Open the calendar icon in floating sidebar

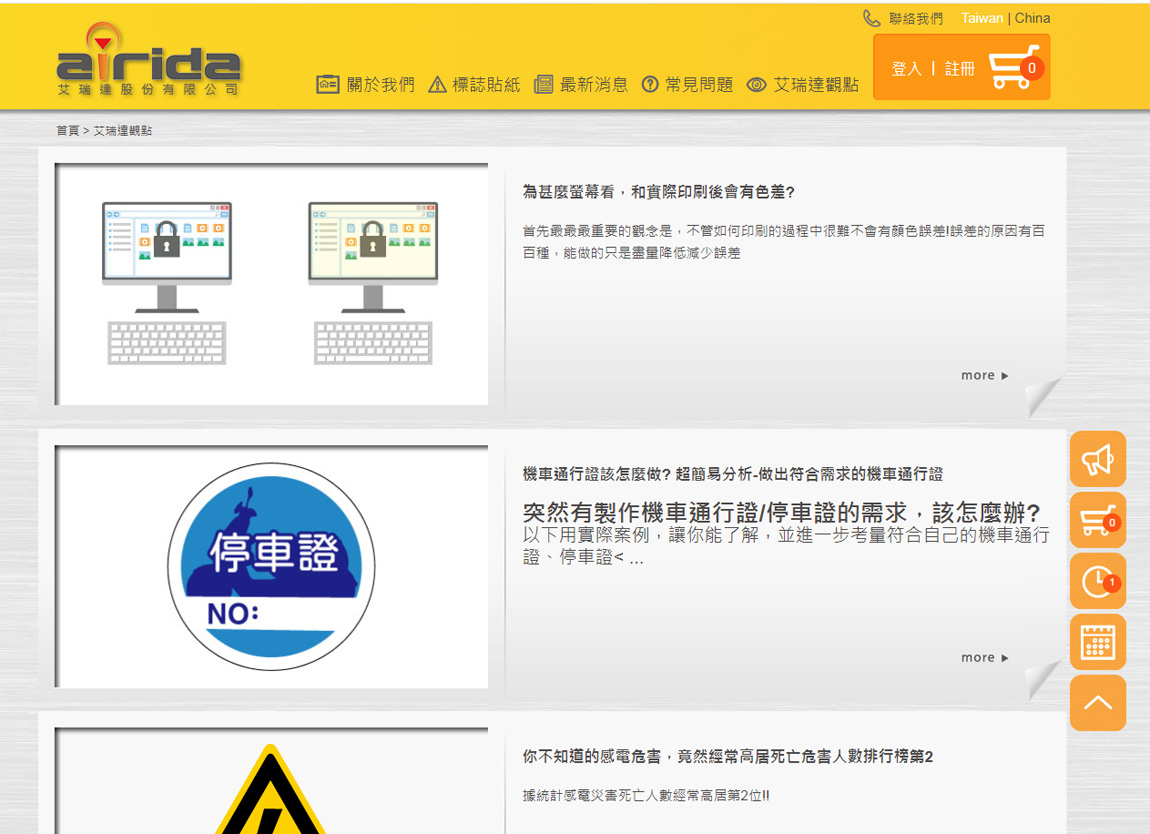[x=1097, y=642]
